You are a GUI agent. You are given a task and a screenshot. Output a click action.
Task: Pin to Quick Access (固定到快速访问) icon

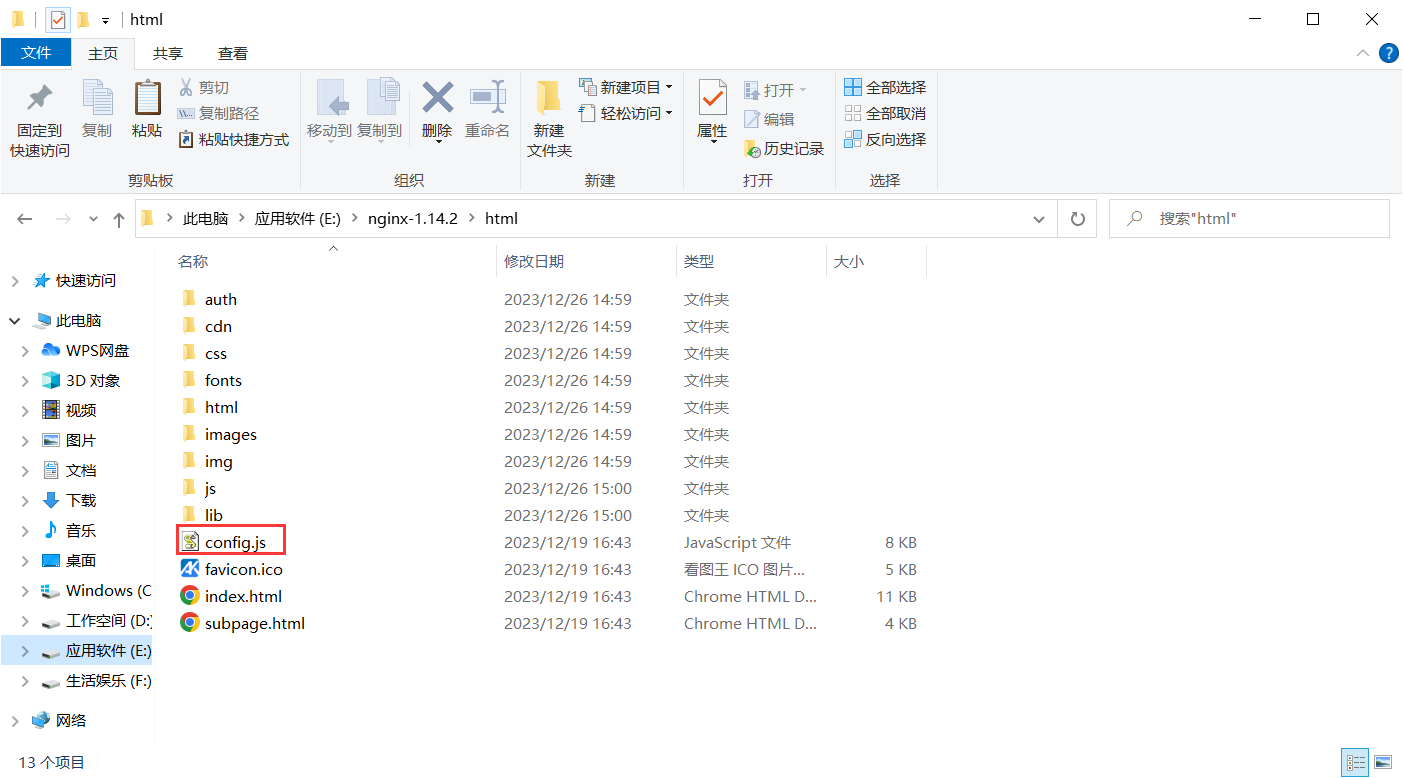[x=40, y=100]
